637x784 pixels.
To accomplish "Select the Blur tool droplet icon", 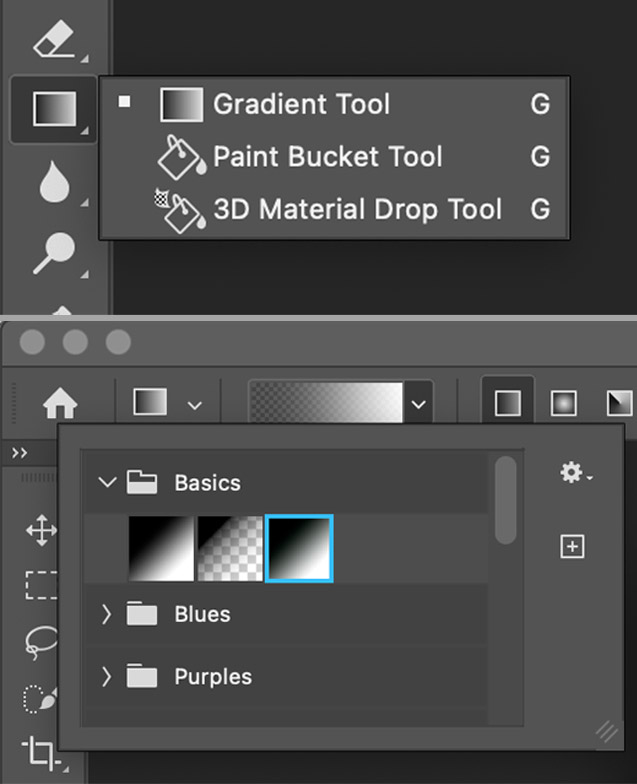I will (x=54, y=182).
